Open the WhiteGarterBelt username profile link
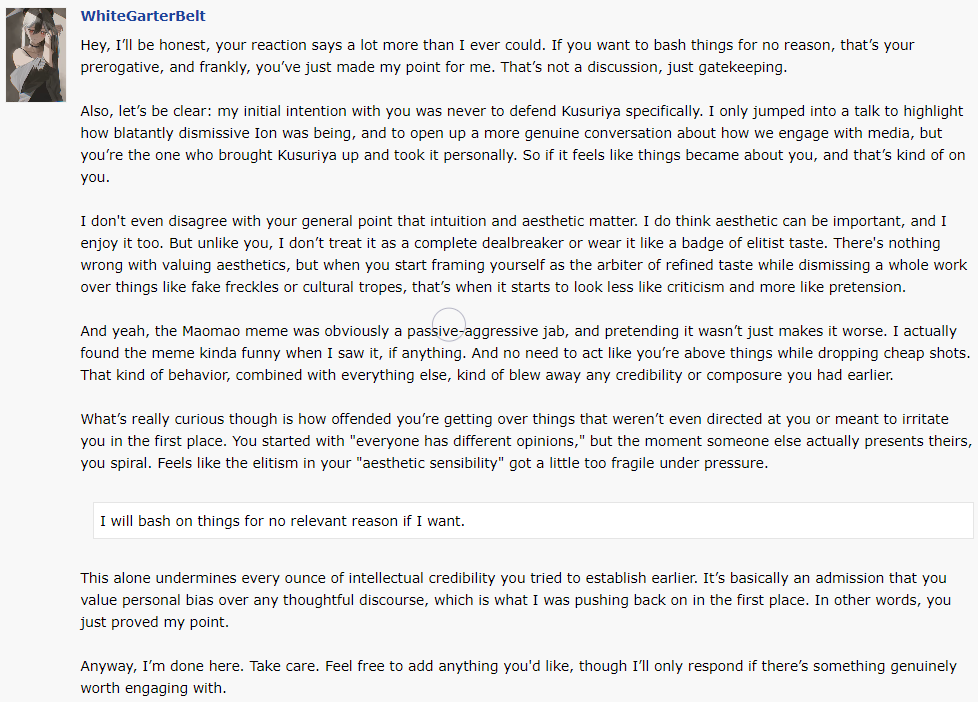The width and height of the screenshot is (978, 702). pyautogui.click(x=143, y=17)
